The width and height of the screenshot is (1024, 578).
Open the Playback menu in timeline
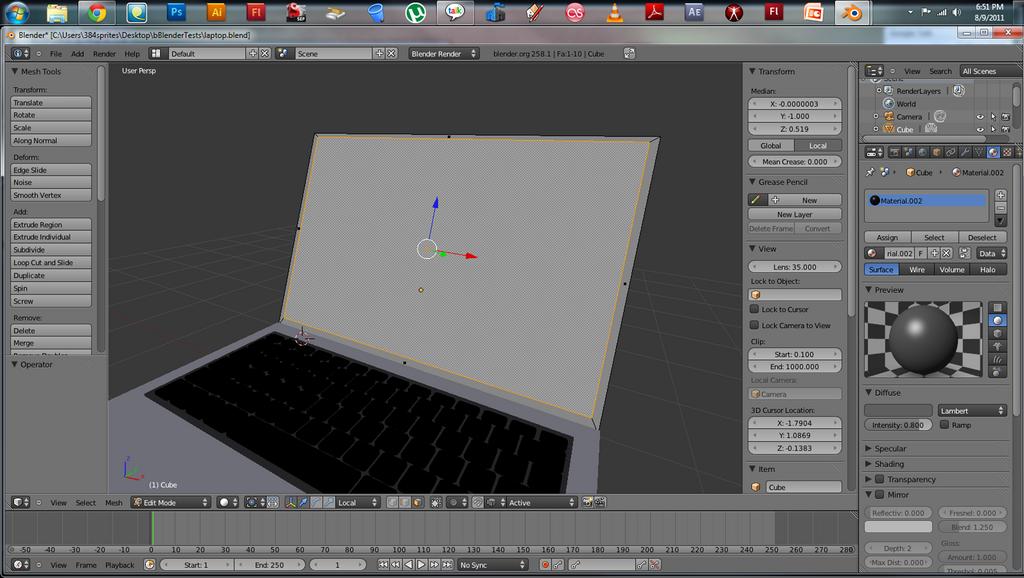coord(120,565)
